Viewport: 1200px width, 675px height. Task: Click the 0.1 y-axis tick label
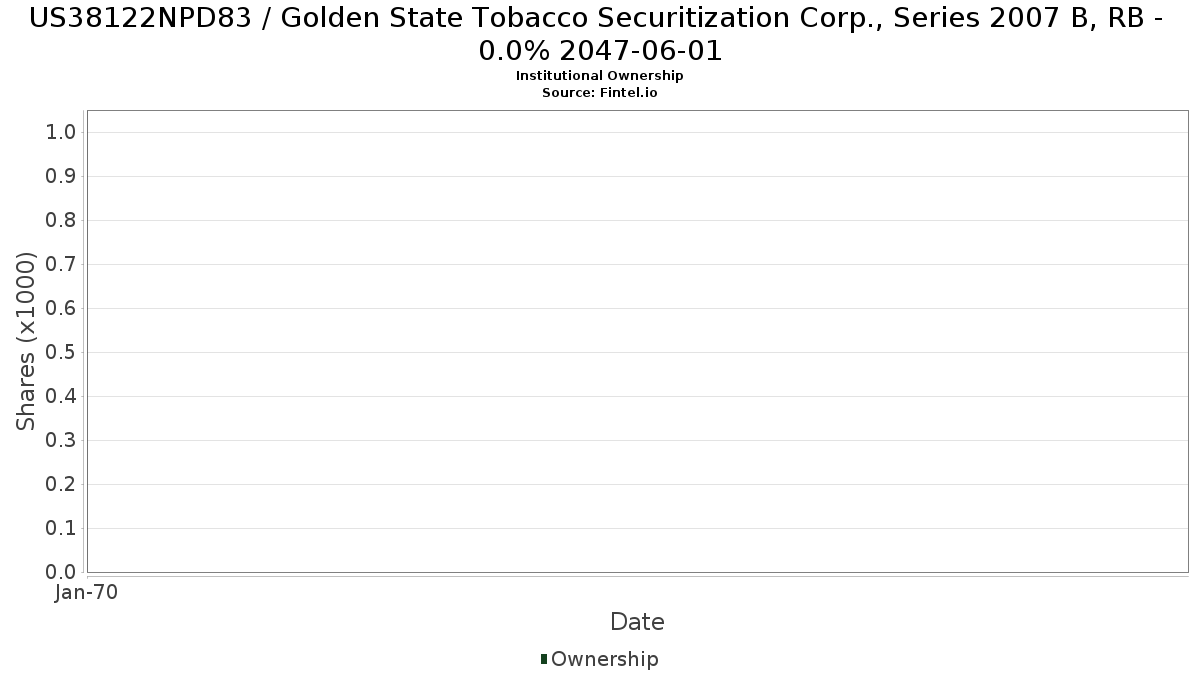coord(62,529)
